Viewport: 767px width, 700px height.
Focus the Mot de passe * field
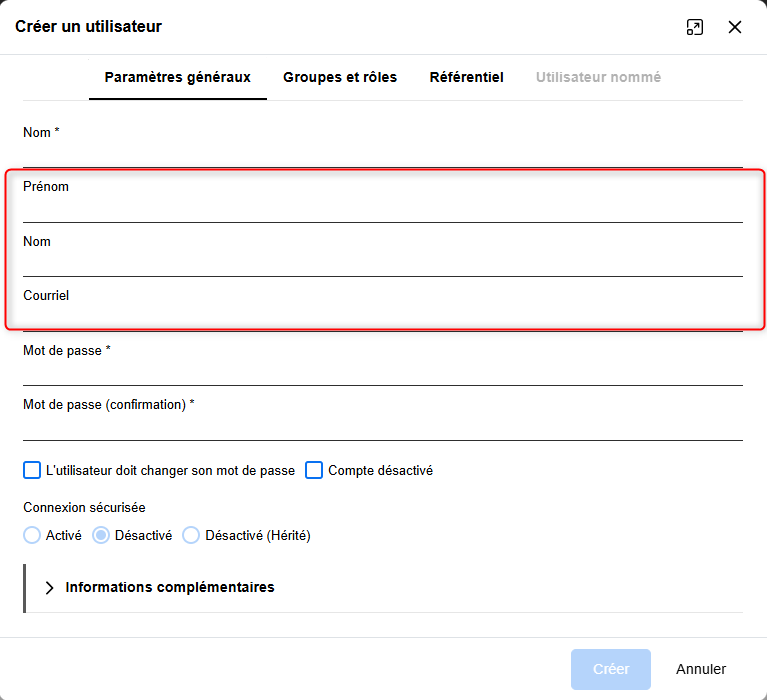pyautogui.click(x=382, y=372)
